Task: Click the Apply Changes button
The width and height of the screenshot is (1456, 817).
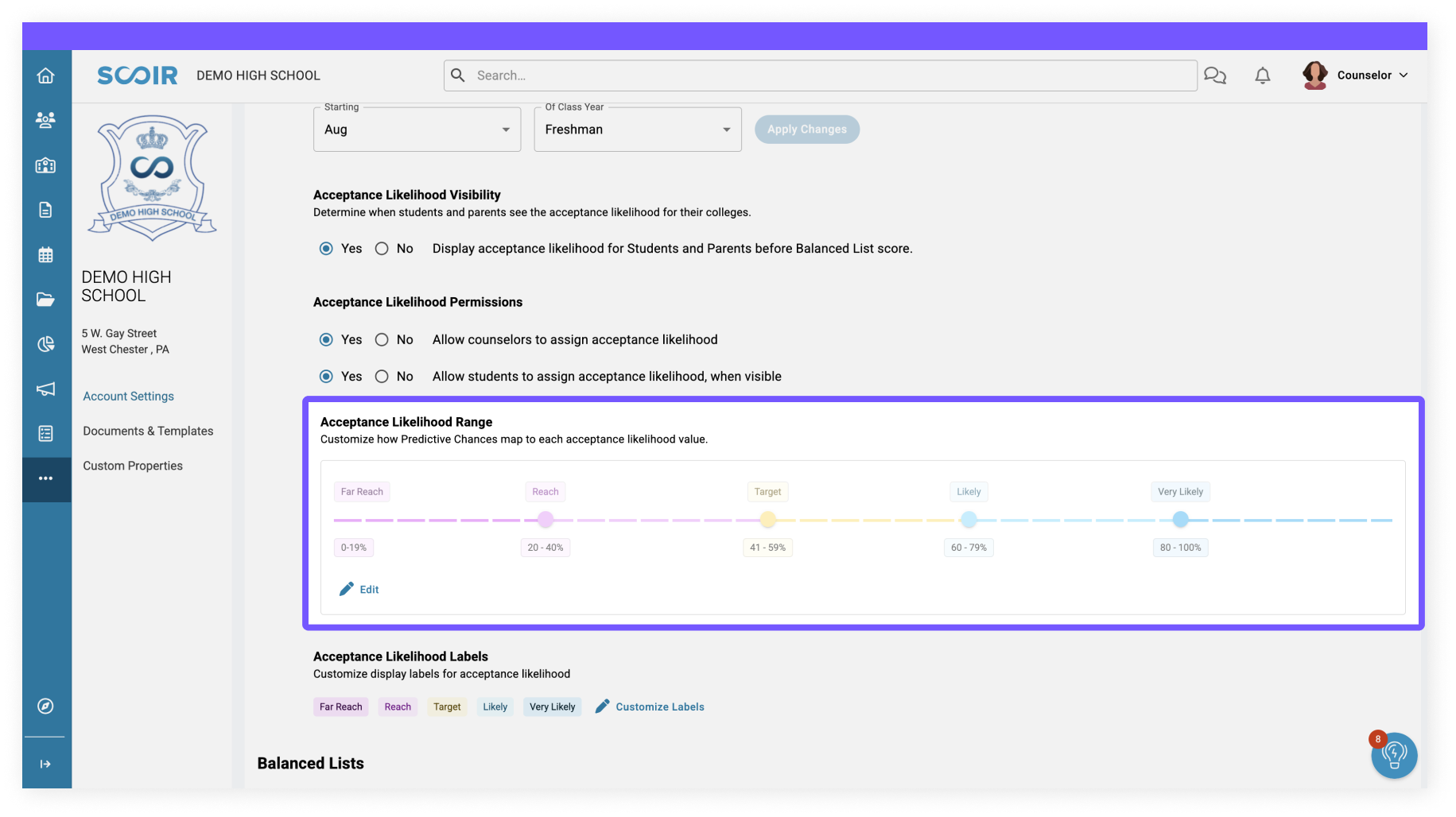Action: point(807,130)
